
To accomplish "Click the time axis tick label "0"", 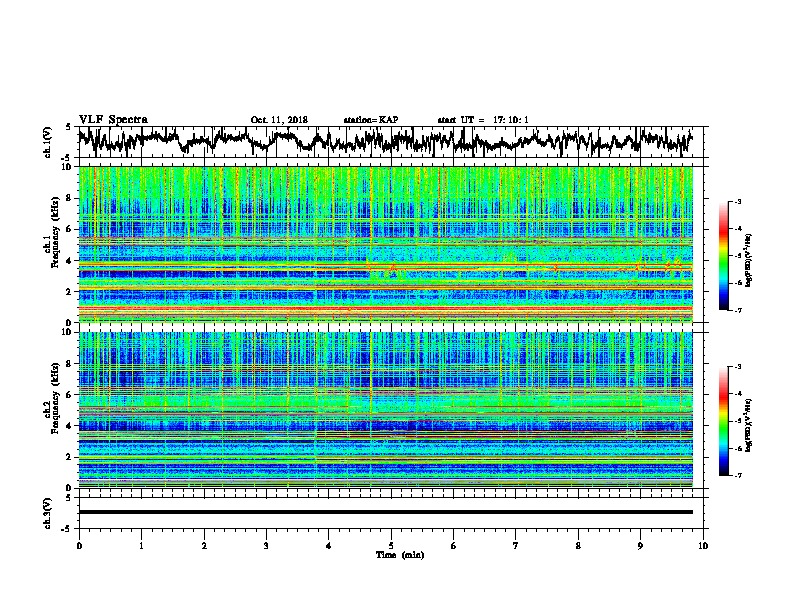I will pyautogui.click(x=79, y=546).
